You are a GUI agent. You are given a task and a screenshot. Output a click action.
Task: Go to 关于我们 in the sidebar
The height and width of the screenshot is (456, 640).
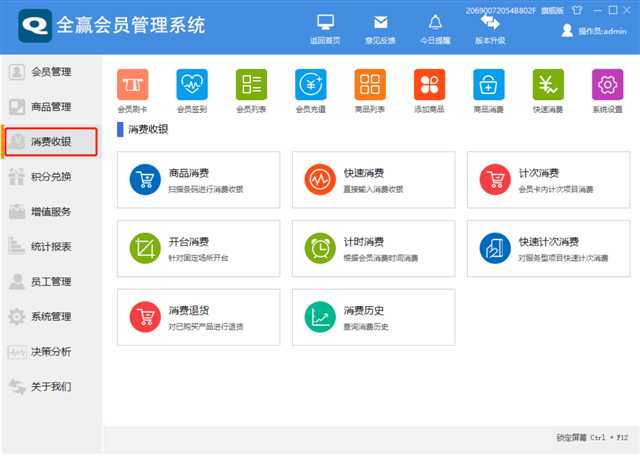[51, 386]
